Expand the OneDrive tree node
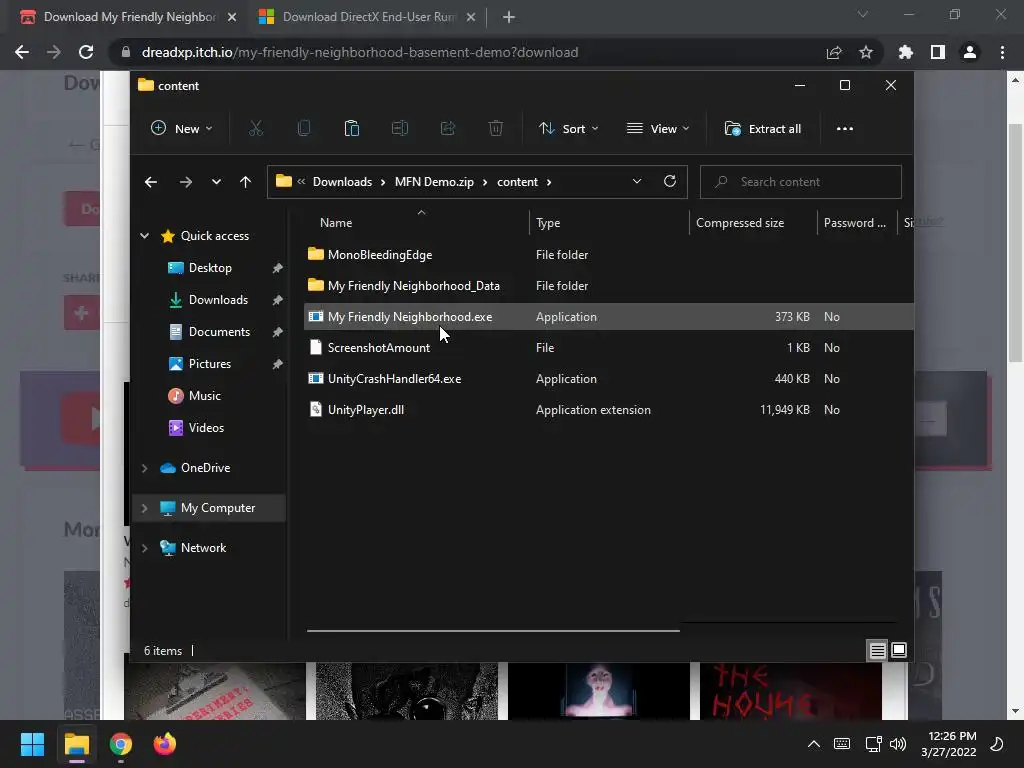Screen dimensions: 1024x768 pyautogui.click(x=144, y=468)
